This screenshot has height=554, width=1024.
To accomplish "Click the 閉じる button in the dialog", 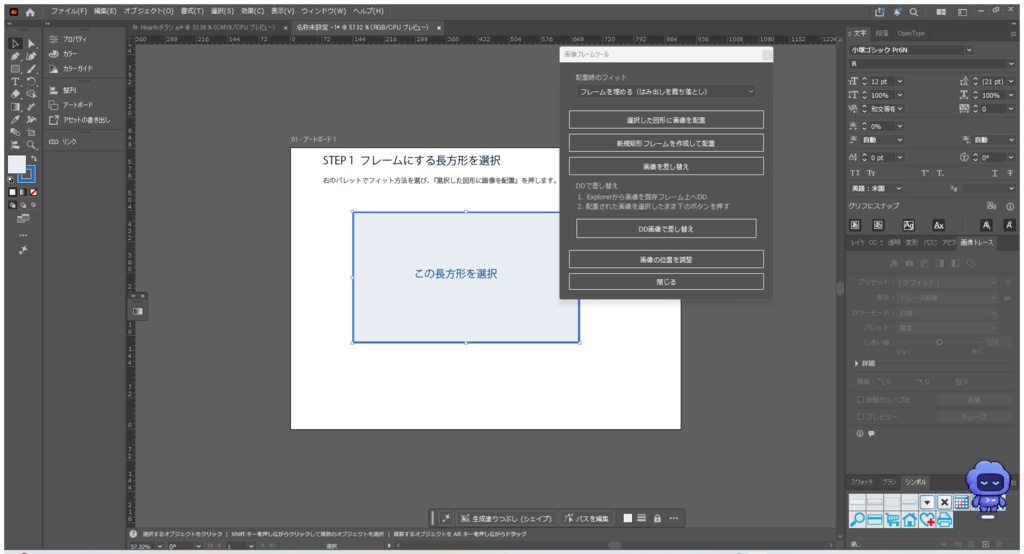I will [666, 282].
